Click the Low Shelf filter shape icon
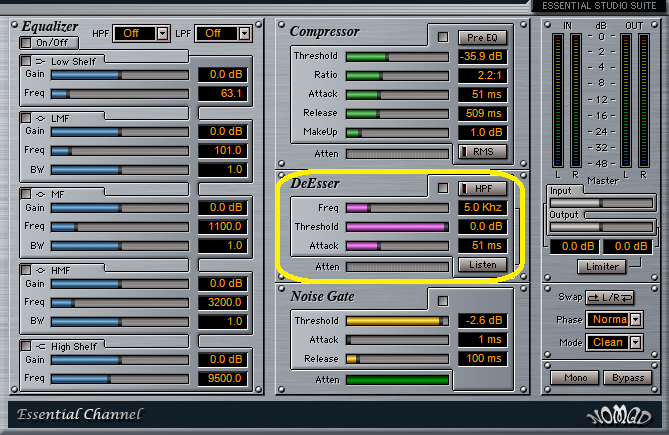 (40, 61)
